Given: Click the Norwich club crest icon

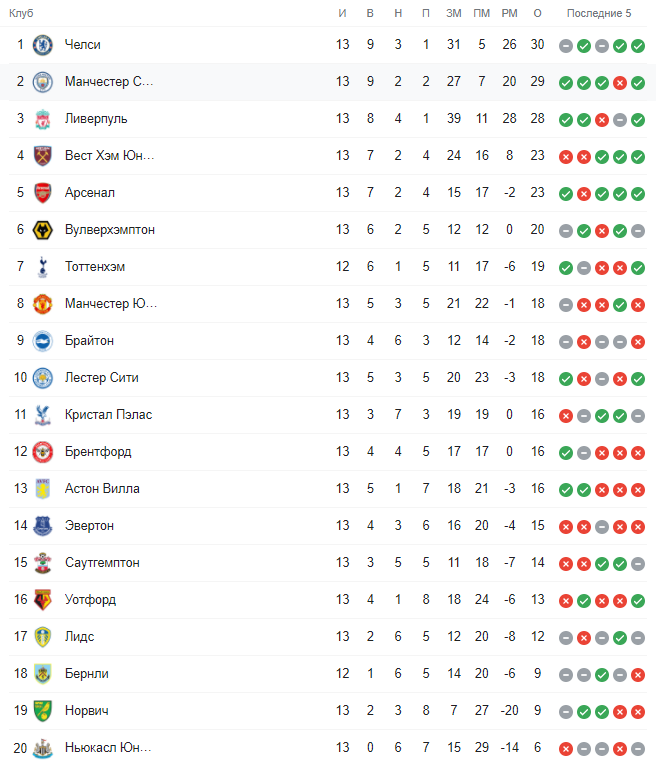Looking at the screenshot, I should [x=42, y=711].
